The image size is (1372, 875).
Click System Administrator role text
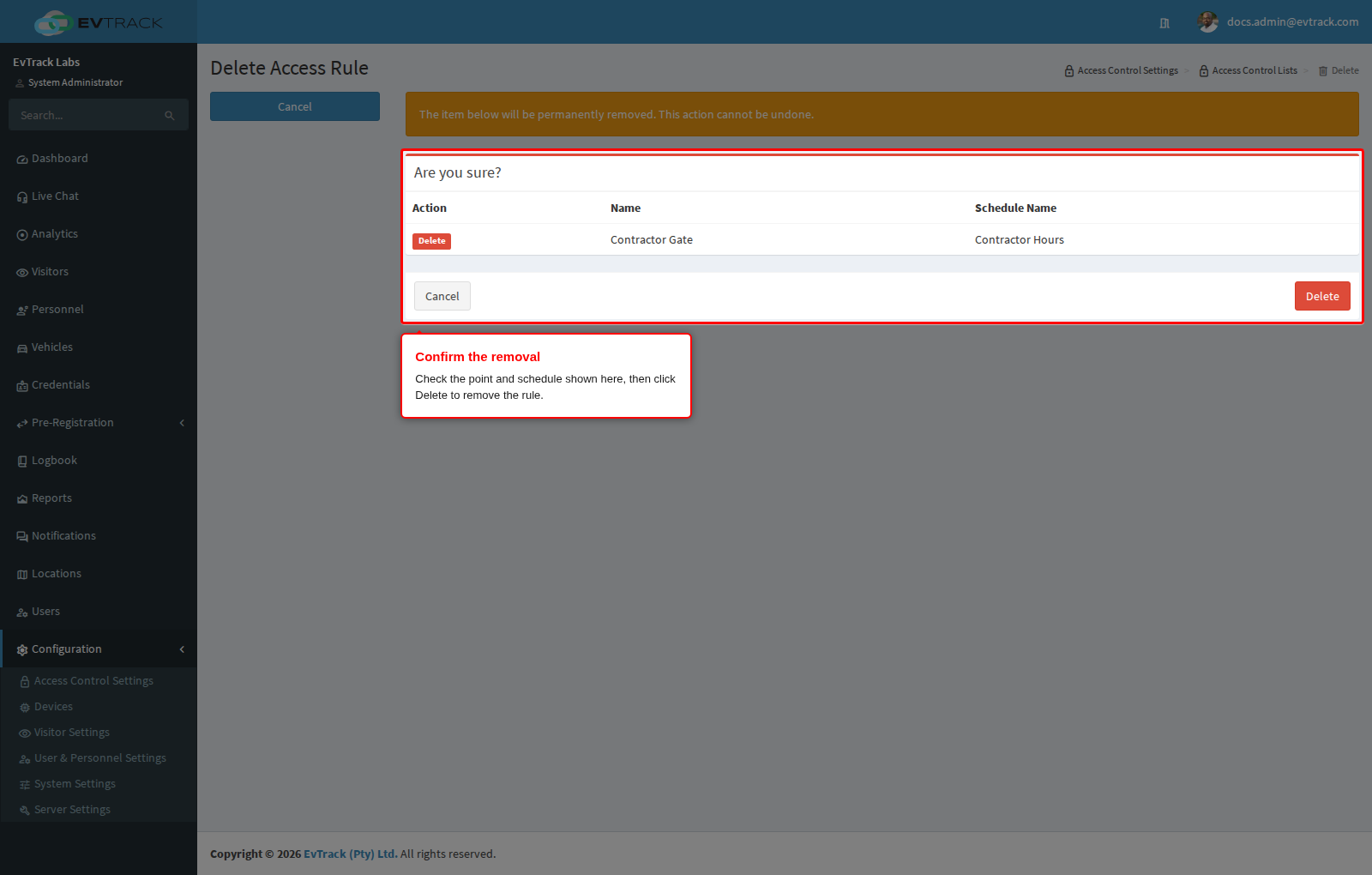click(75, 82)
